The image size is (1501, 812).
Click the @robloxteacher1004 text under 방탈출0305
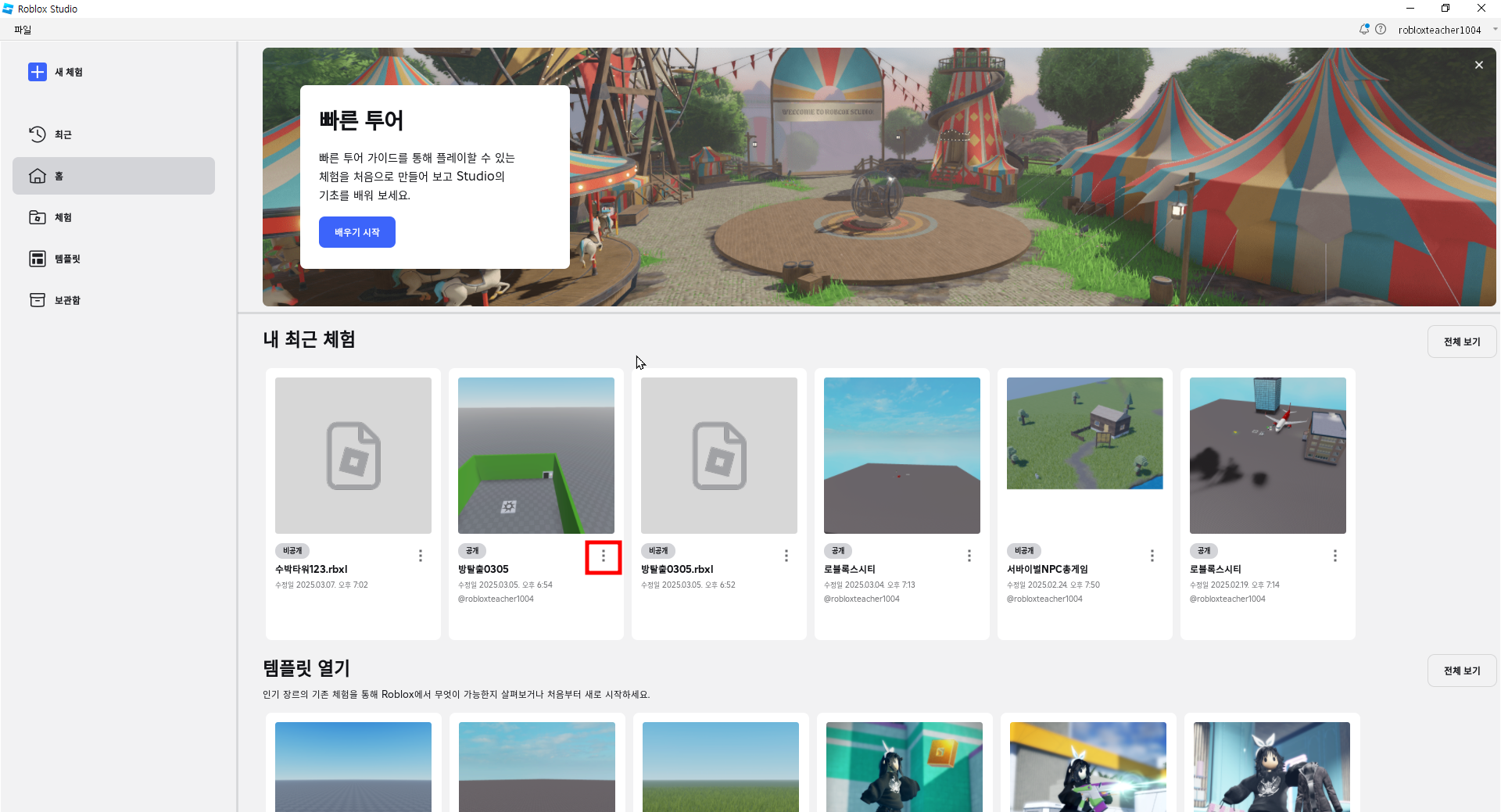click(x=496, y=599)
